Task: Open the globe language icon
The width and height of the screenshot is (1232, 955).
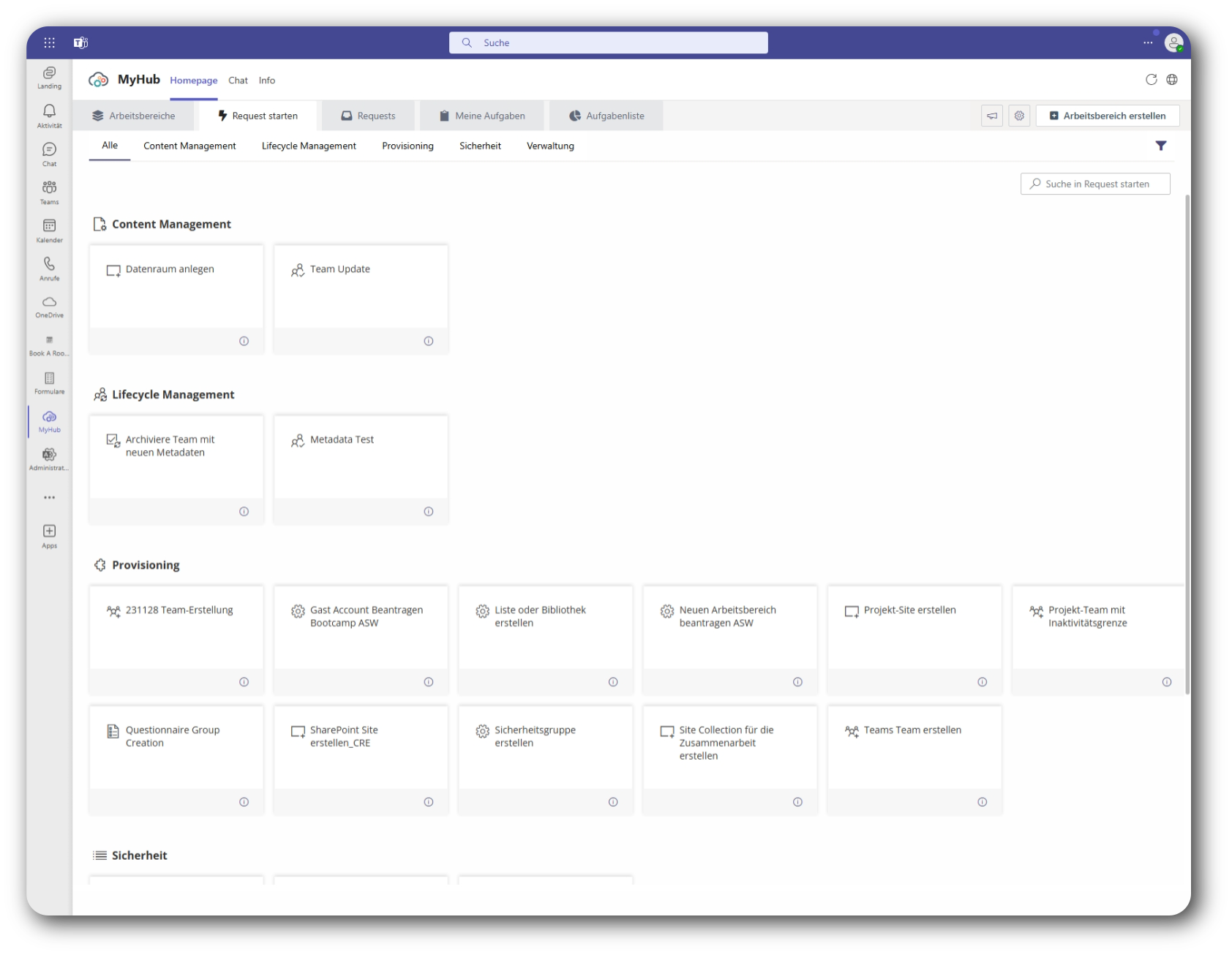Action: pyautogui.click(x=1171, y=80)
